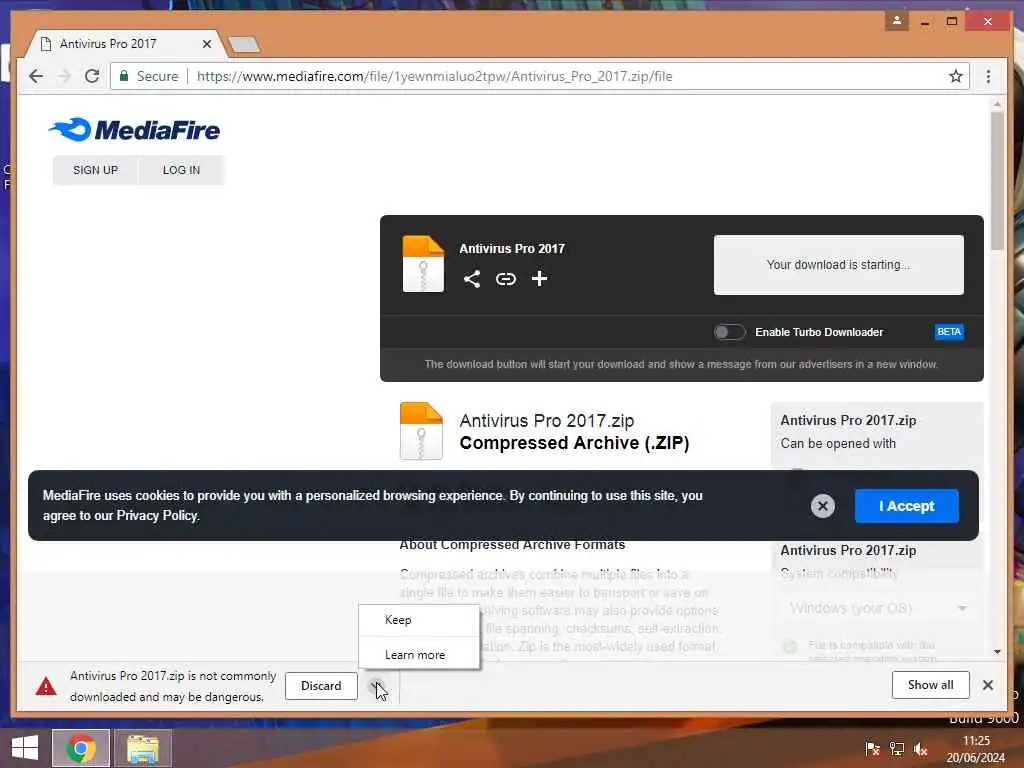Open a new browser tab
1024x768 pixels.
(x=244, y=44)
